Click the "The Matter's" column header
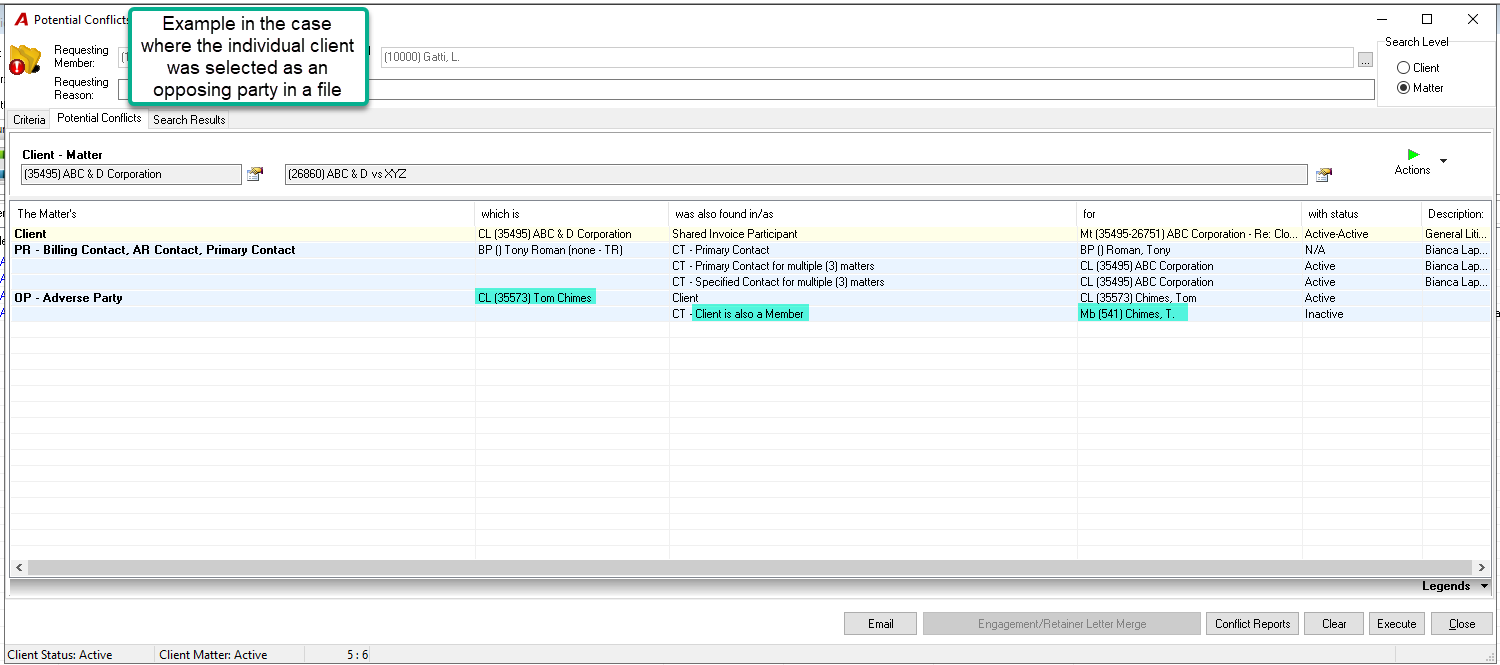 coord(243,214)
